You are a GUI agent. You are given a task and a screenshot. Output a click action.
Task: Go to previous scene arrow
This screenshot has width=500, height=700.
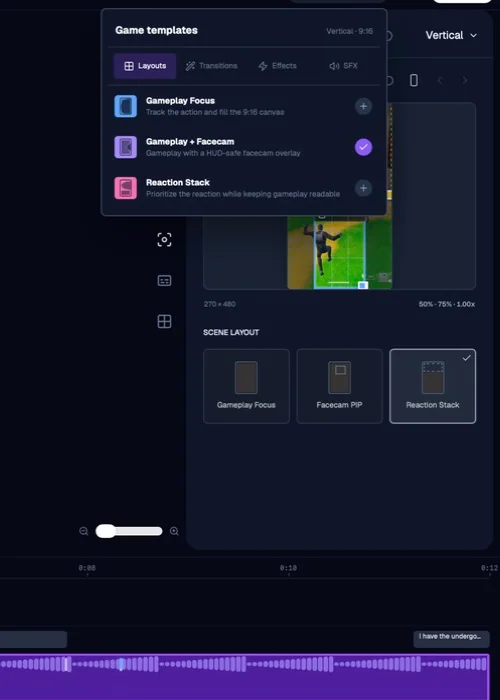click(440, 80)
